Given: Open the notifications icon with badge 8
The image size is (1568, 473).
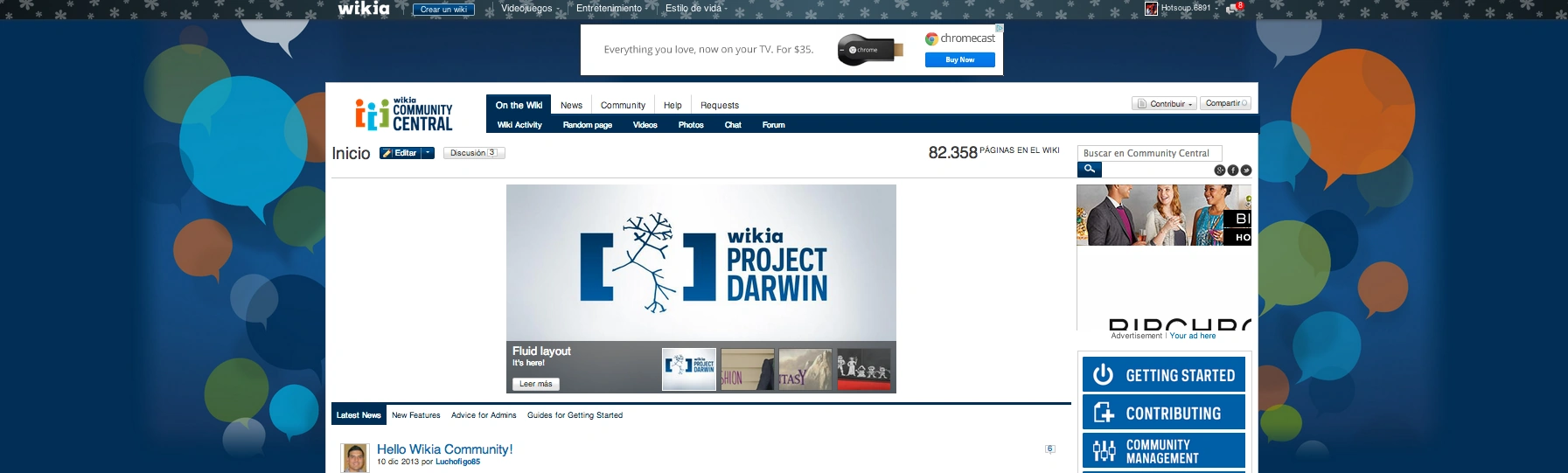Looking at the screenshot, I should click(1233, 8).
